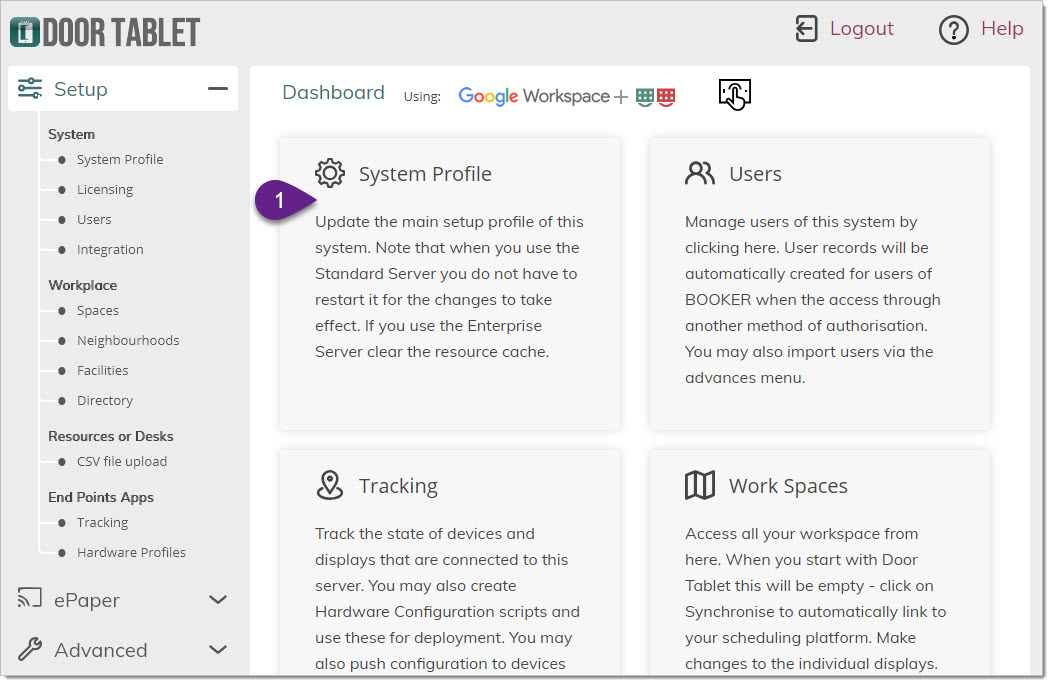1051x684 pixels.
Task: Click the Help question mark icon
Action: click(953, 30)
